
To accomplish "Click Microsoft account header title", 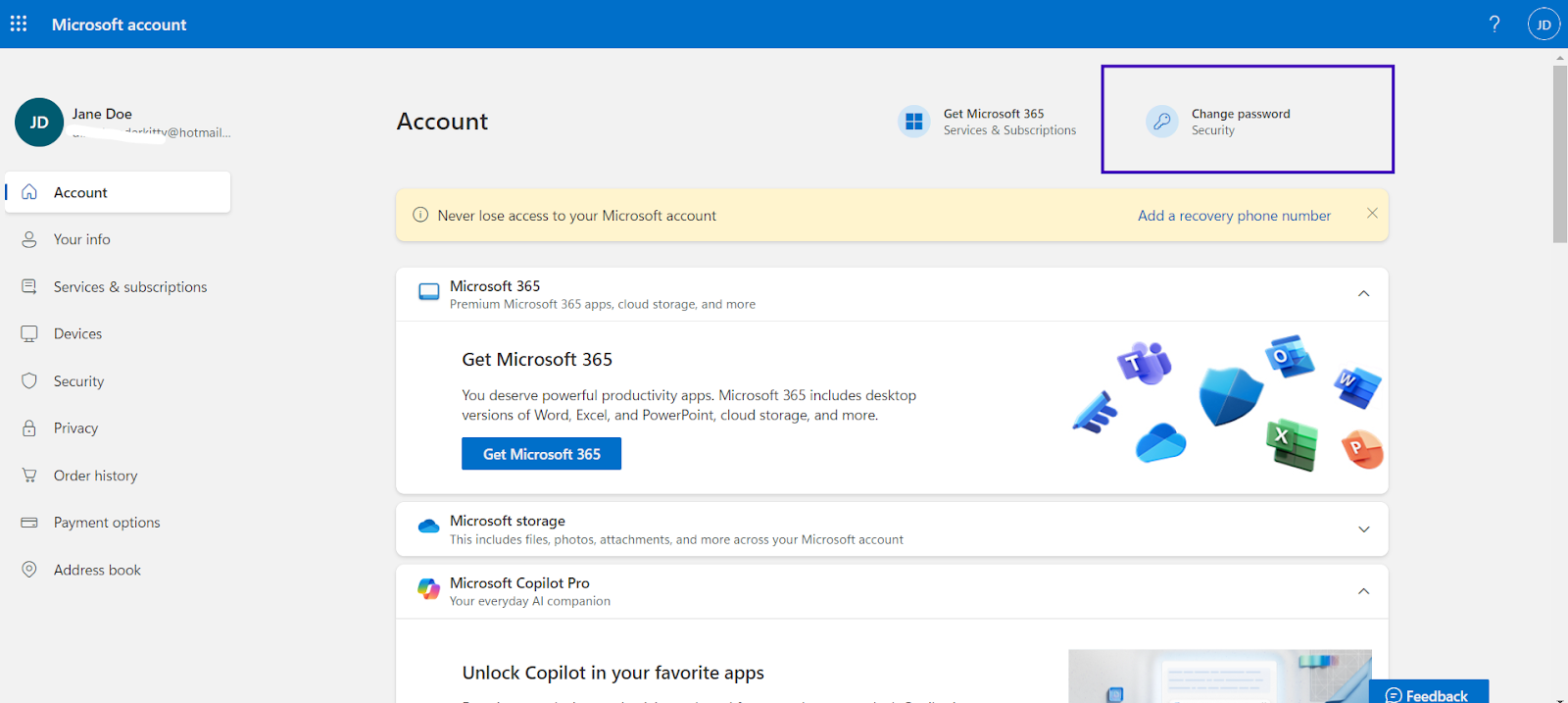I will (119, 25).
